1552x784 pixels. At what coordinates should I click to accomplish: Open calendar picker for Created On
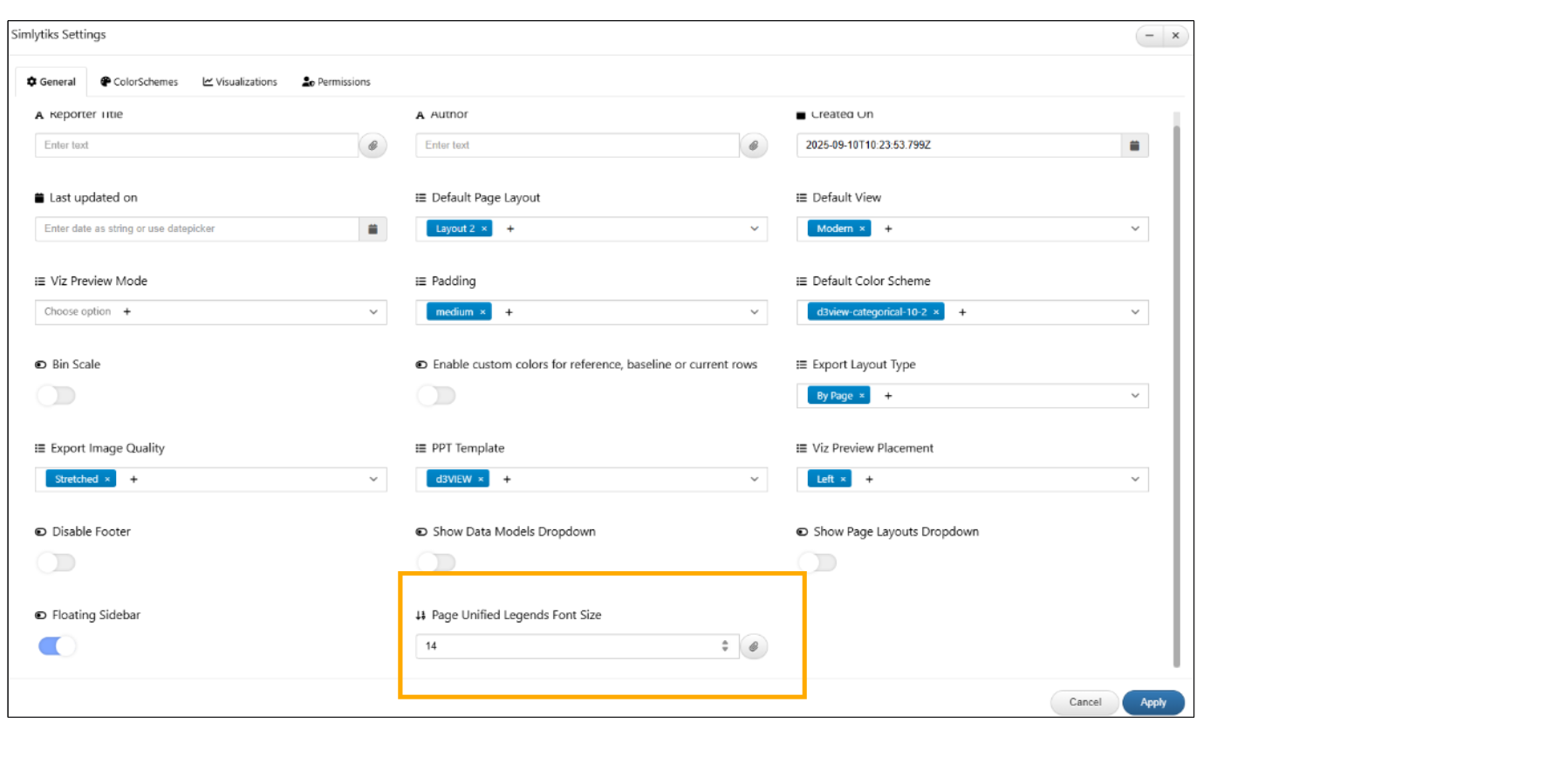click(x=1134, y=146)
